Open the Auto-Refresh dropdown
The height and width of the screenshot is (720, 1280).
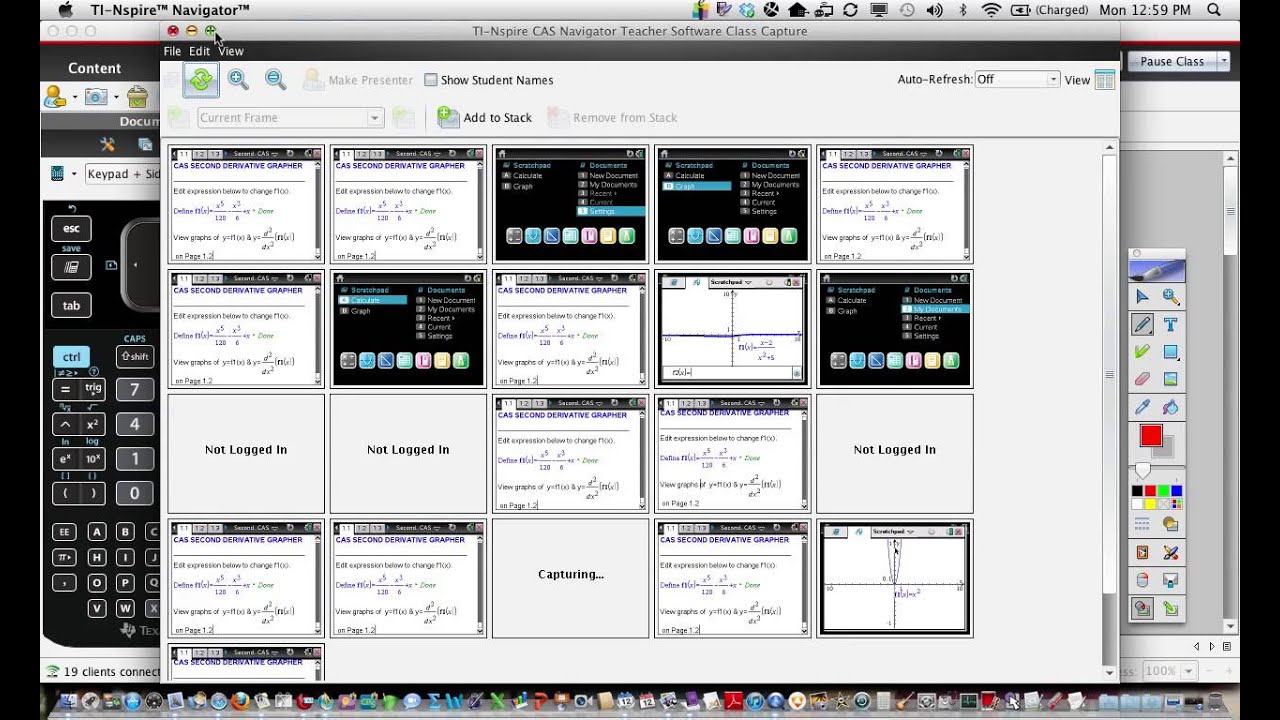[1017, 79]
